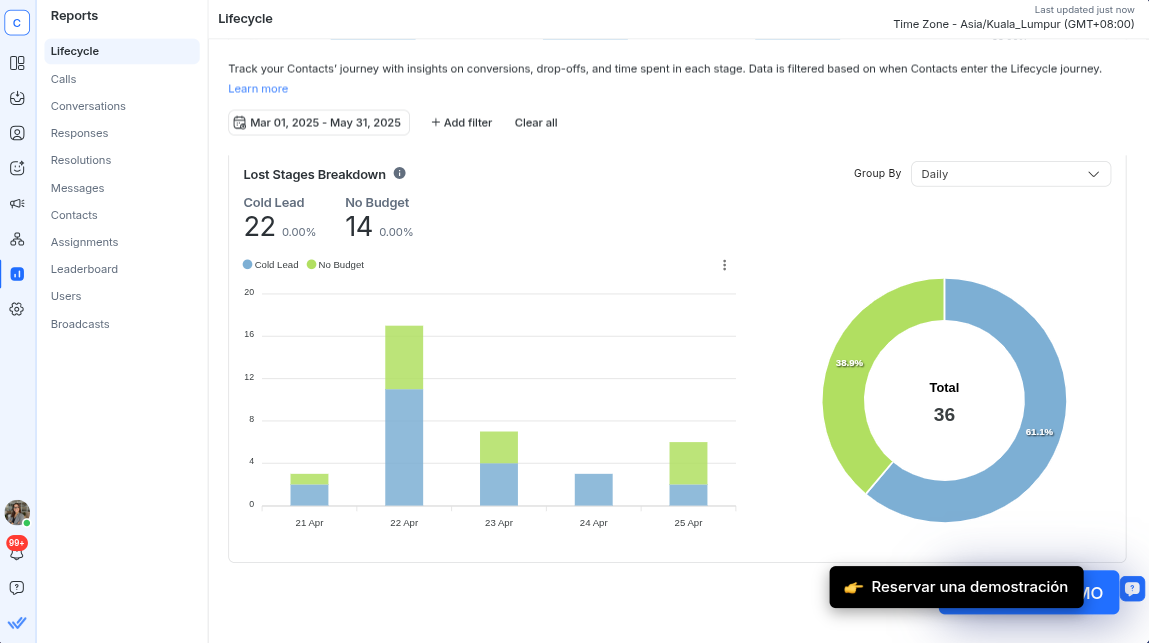Open the chart three-dot options menu
The width and height of the screenshot is (1149, 643).
point(724,265)
